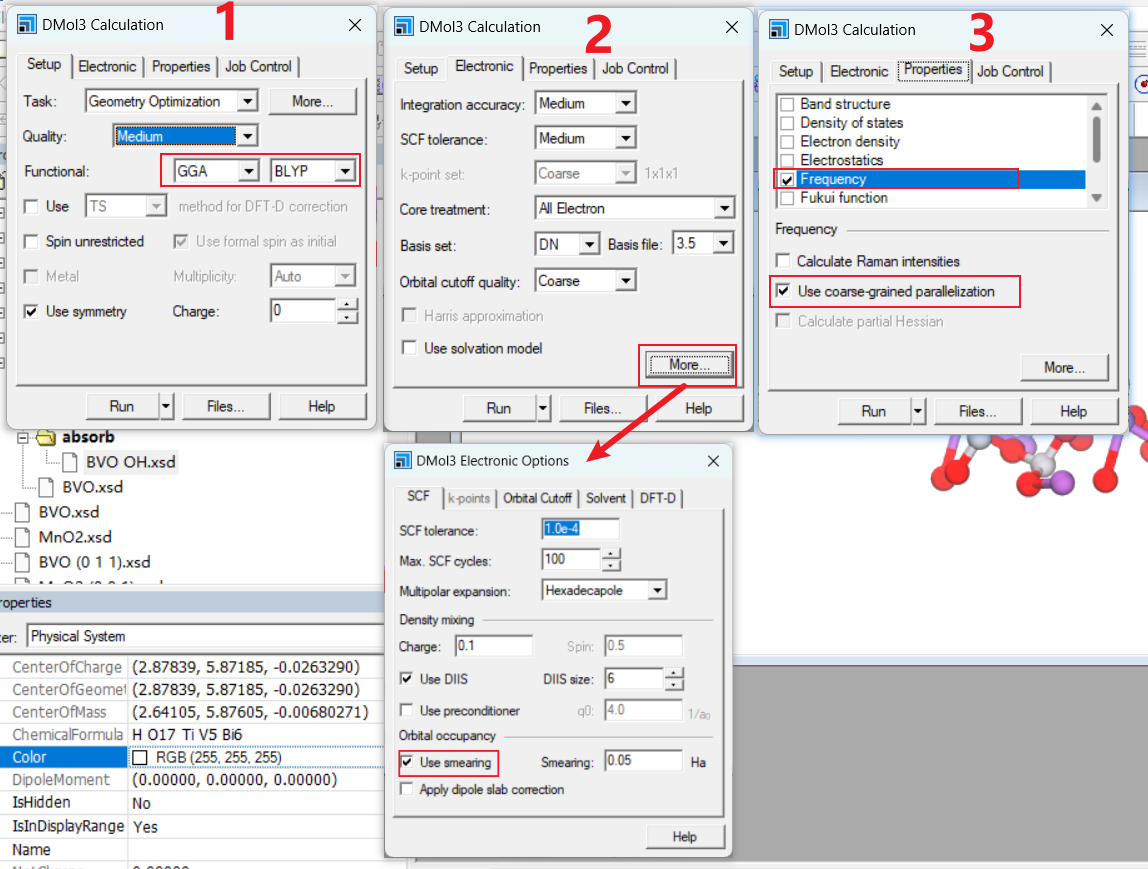Collapse the absorb folder tree node
The height and width of the screenshot is (869, 1148).
pos(23,438)
